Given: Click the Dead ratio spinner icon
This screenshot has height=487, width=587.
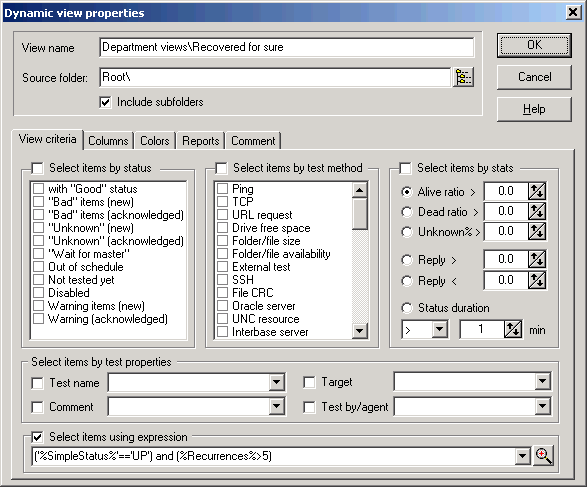Looking at the screenshot, I should [x=537, y=211].
